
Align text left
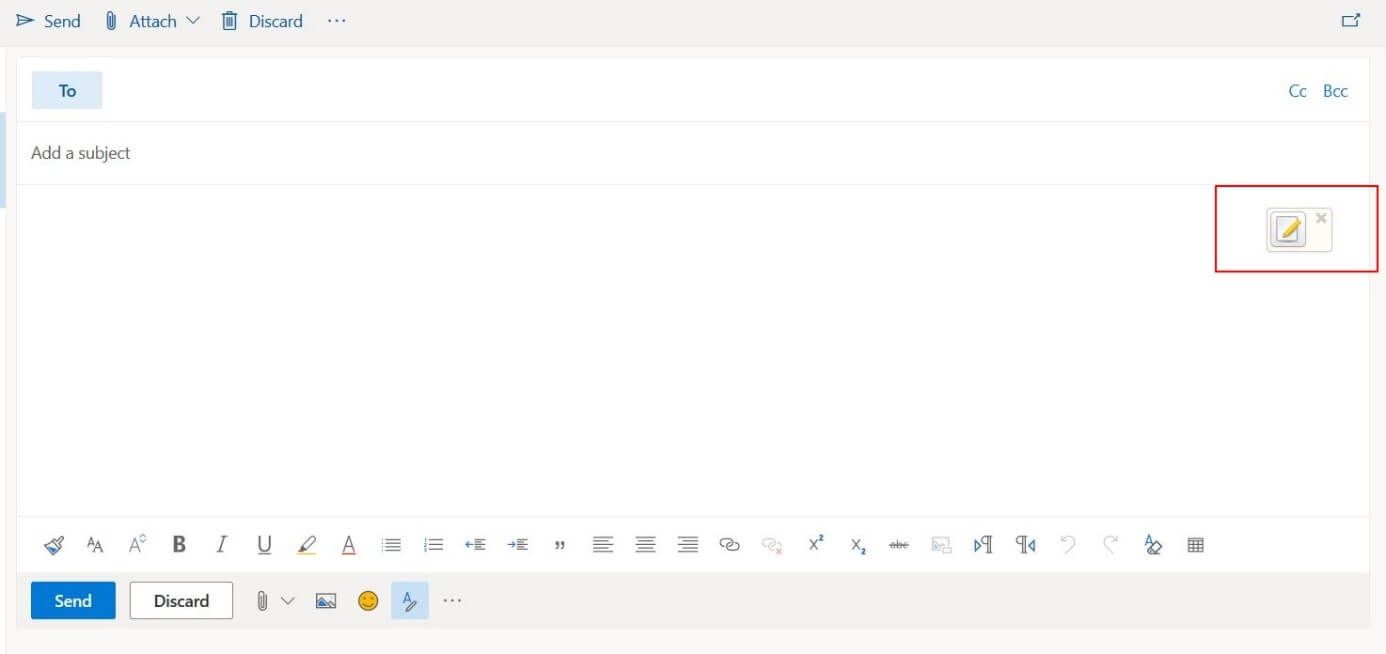pos(602,545)
